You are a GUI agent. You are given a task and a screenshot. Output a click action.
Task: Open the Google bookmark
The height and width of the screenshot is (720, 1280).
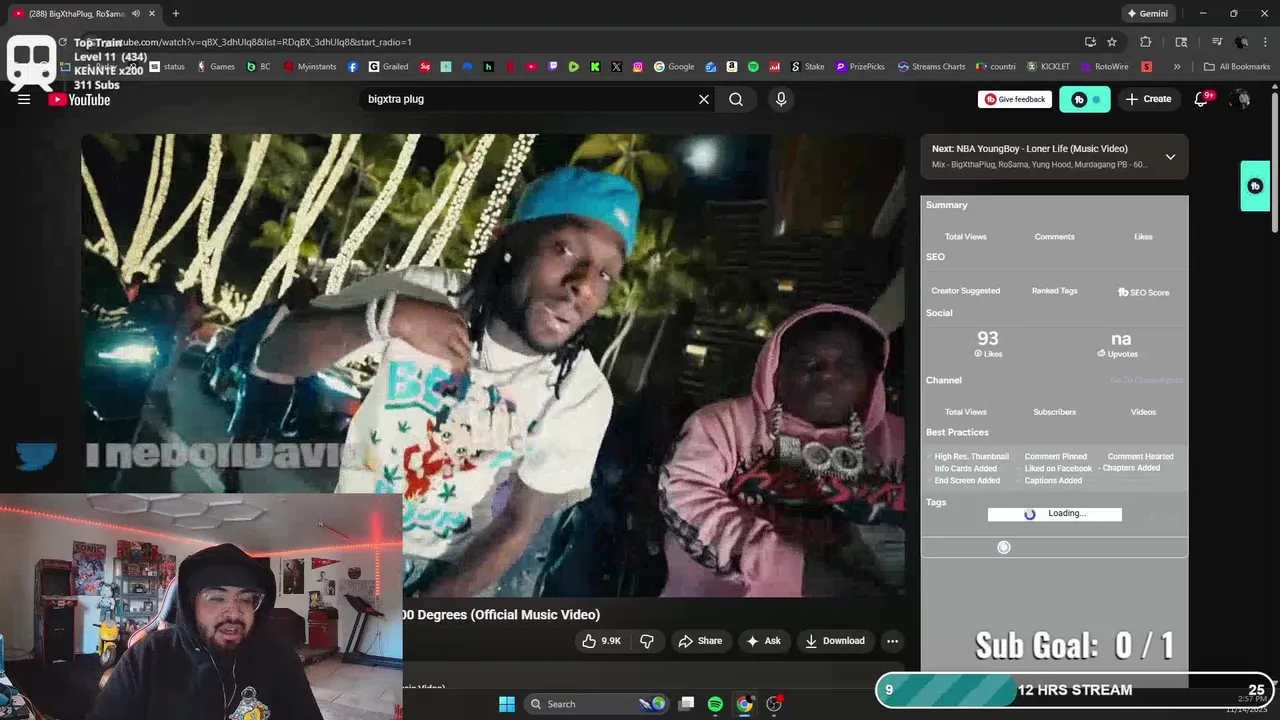tap(674, 67)
